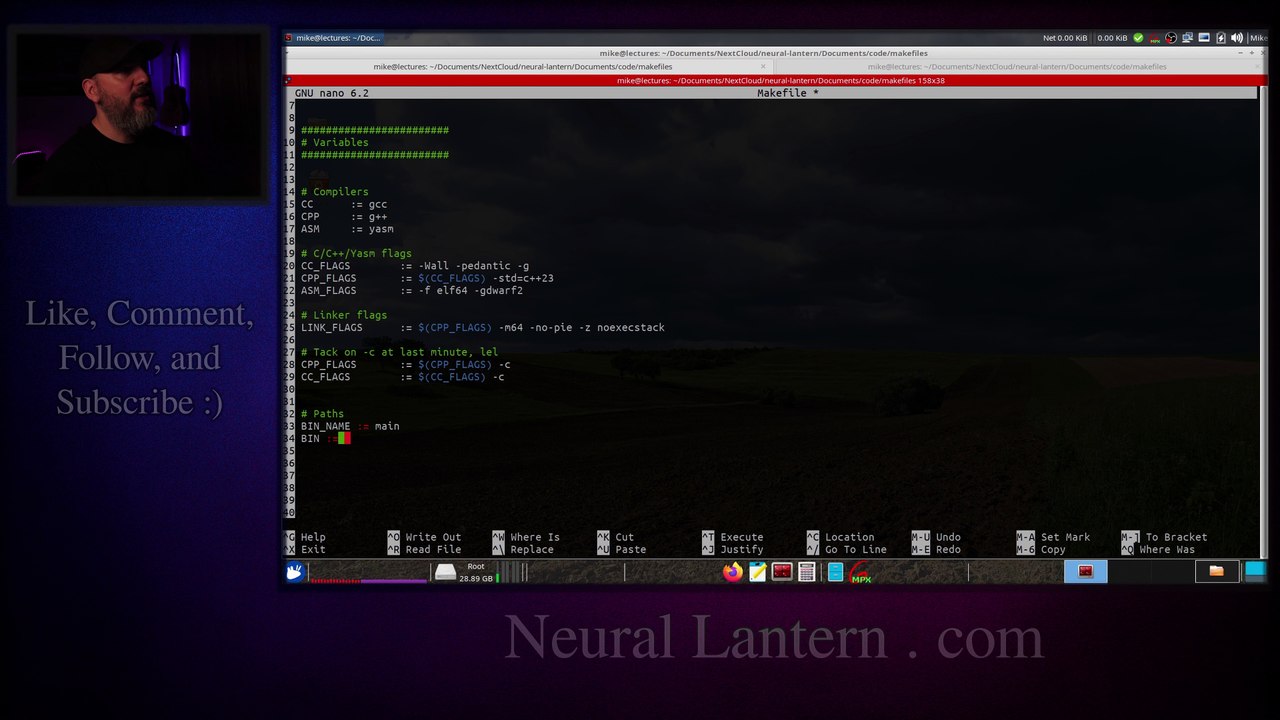This screenshot has height=720, width=1280.
Task: Open the XFCE whisker menu mouse icon
Action: (294, 572)
